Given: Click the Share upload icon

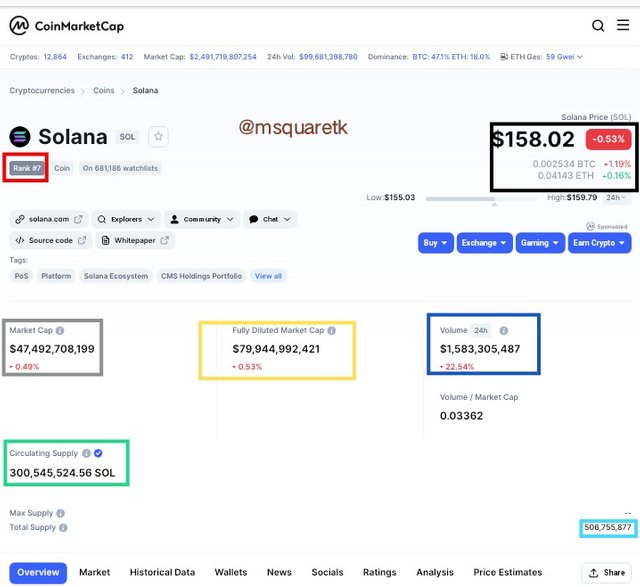Looking at the screenshot, I should coord(593,573).
